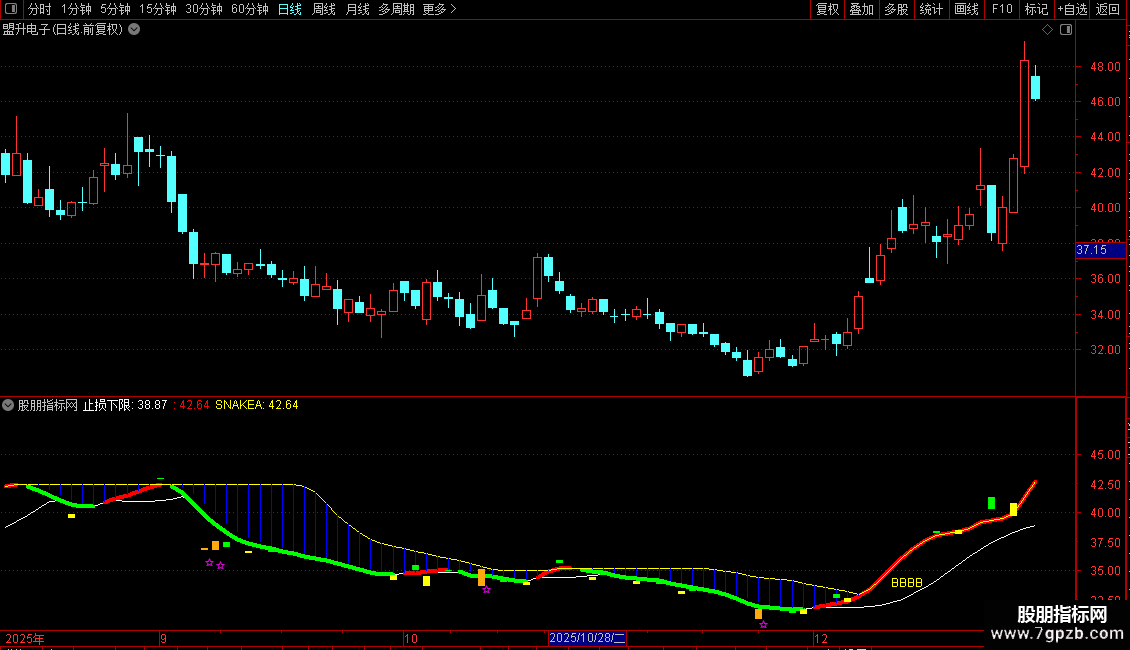Click the month 9 timeline label
This screenshot has height=650, width=1130.
164,638
